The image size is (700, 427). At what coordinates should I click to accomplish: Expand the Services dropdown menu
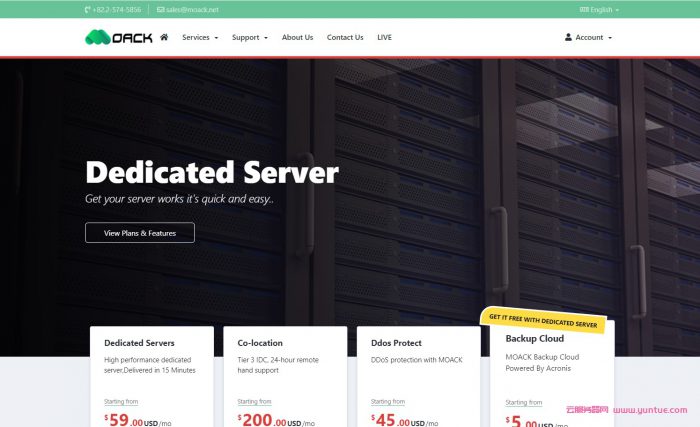click(200, 37)
